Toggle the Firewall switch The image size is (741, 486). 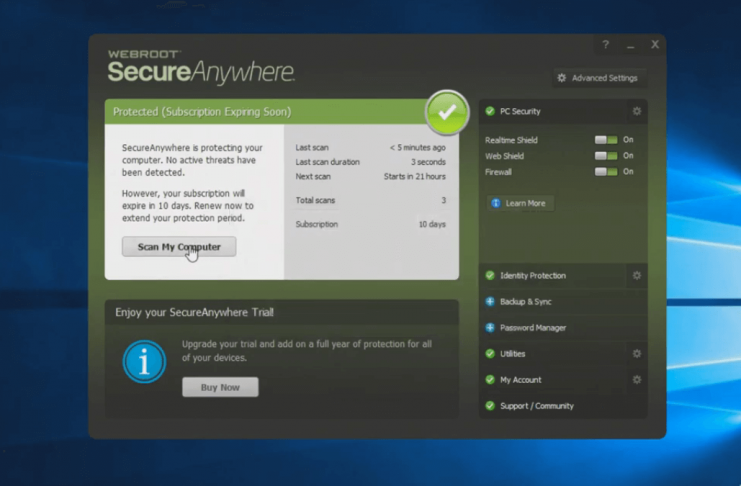(x=606, y=172)
